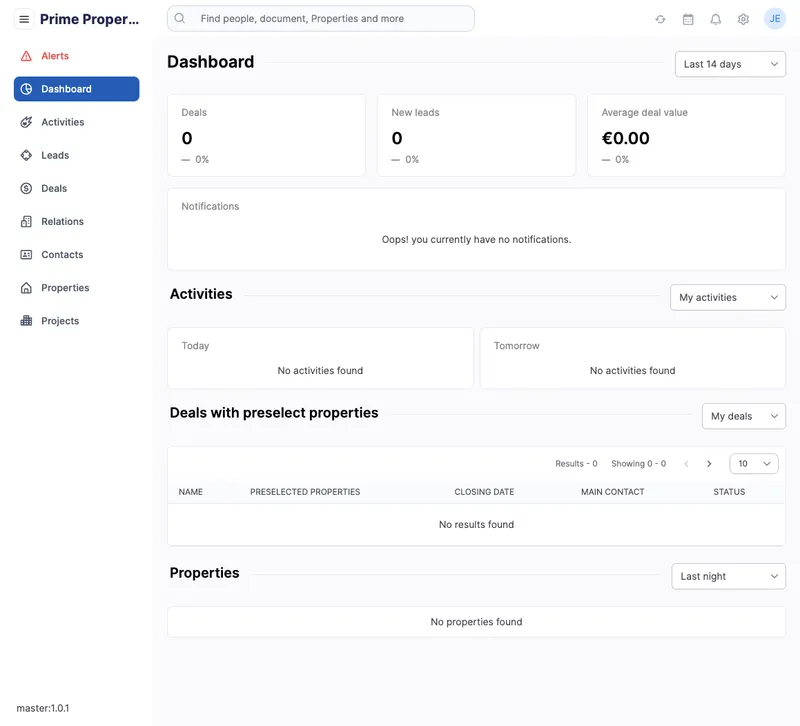Open the Last 14 days date range dropdown

[731, 63]
